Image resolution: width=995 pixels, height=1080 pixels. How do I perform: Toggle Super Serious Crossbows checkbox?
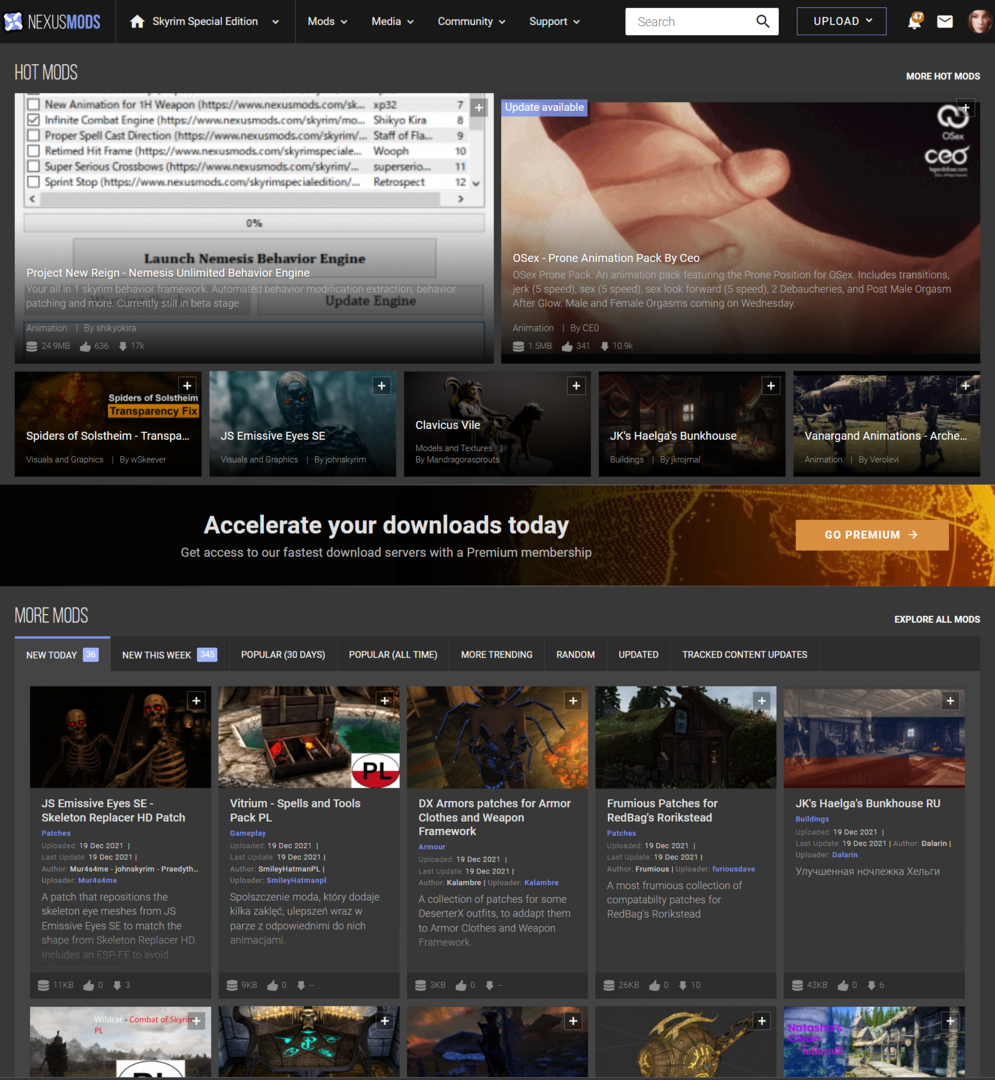[x=33, y=167]
